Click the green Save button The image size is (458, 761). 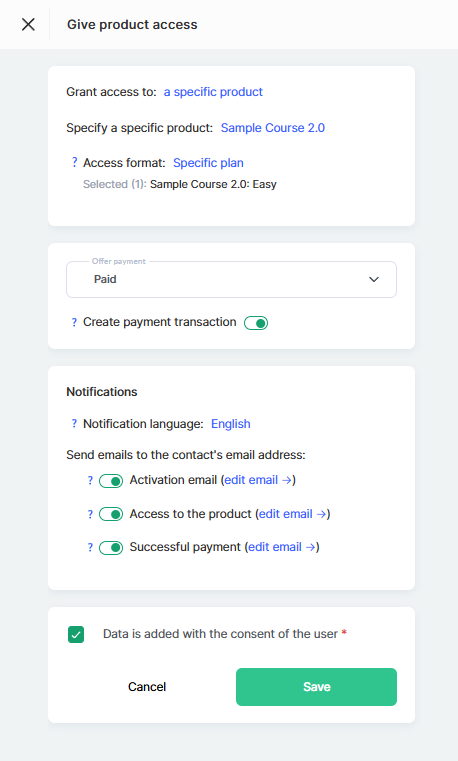(x=316, y=687)
